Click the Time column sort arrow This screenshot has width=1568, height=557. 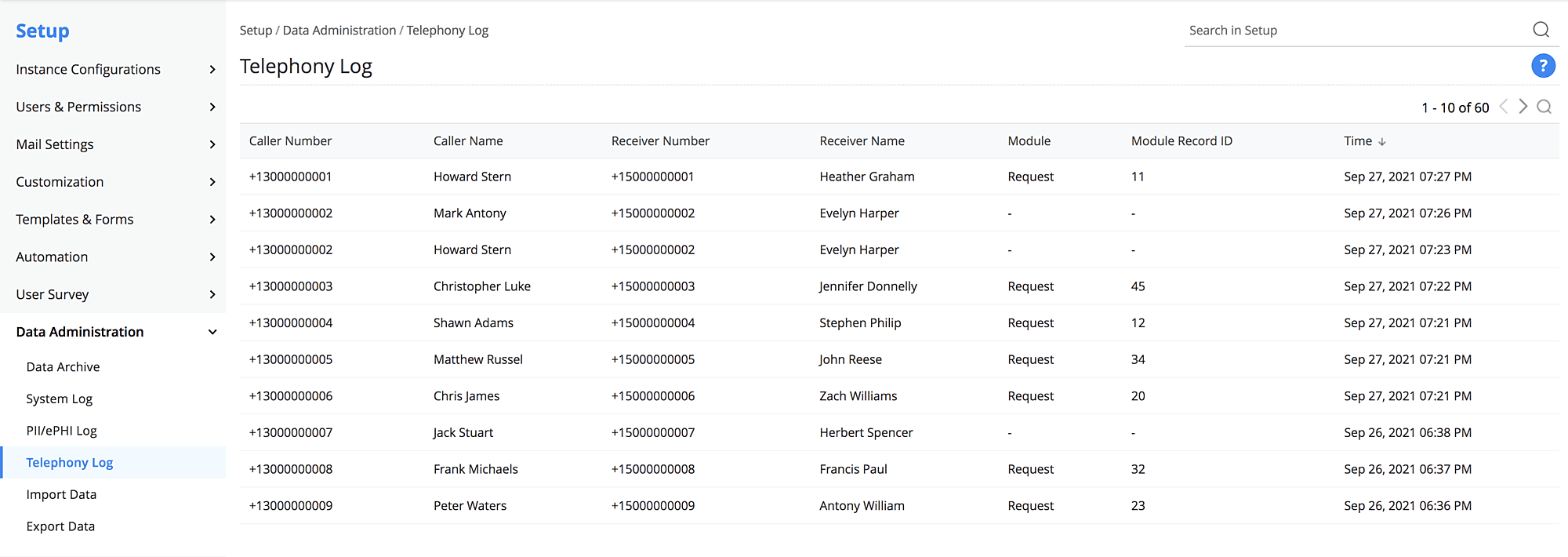[1381, 142]
